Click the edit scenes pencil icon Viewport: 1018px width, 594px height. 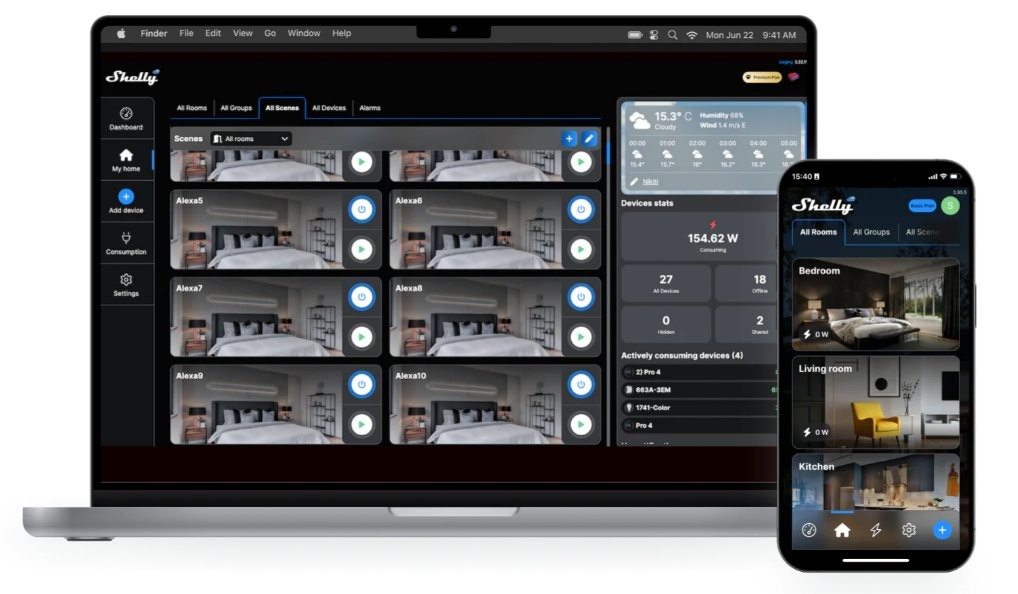pos(589,138)
